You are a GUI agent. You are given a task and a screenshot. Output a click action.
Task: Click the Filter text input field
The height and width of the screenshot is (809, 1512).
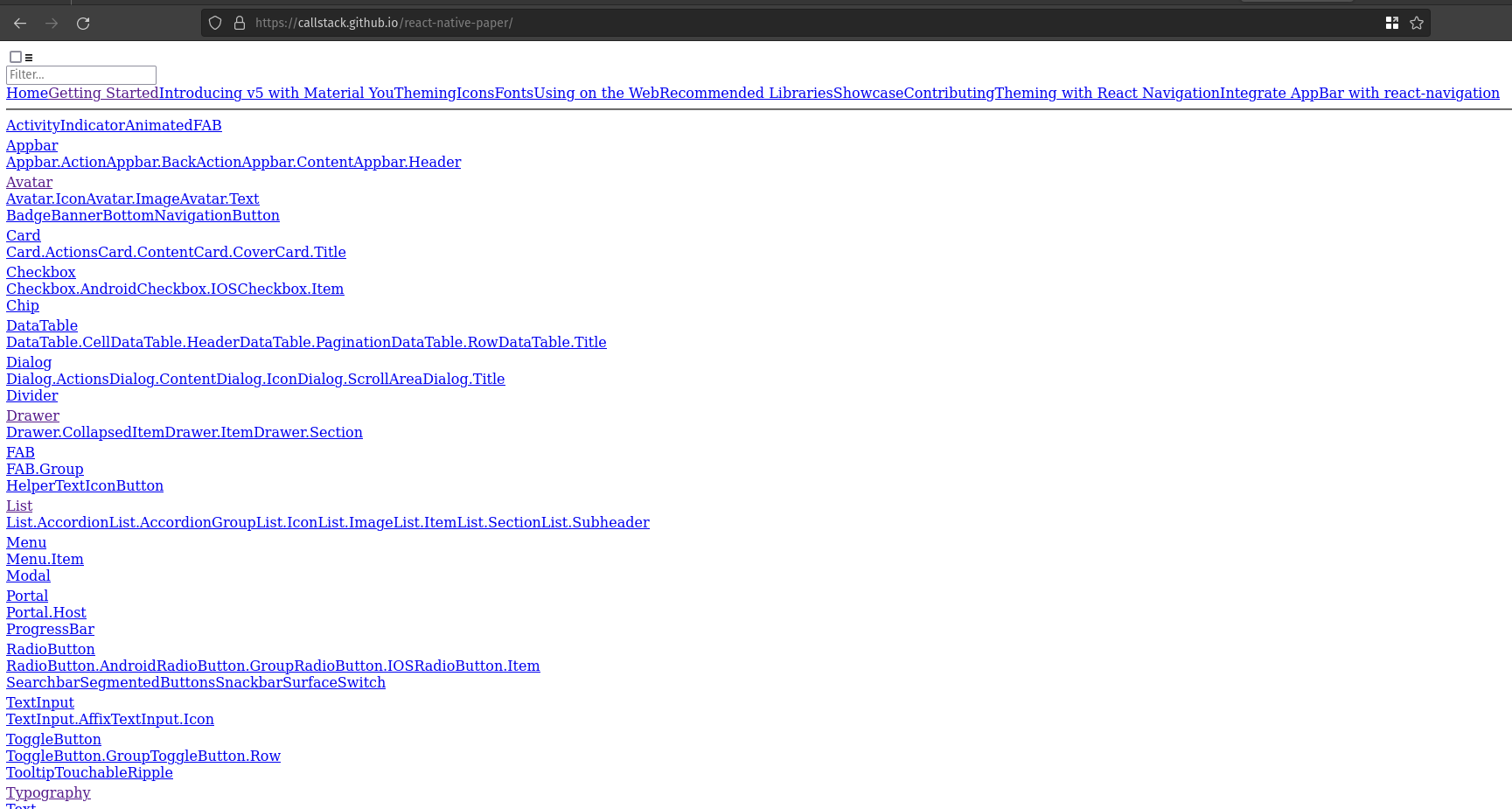pyautogui.click(x=80, y=75)
